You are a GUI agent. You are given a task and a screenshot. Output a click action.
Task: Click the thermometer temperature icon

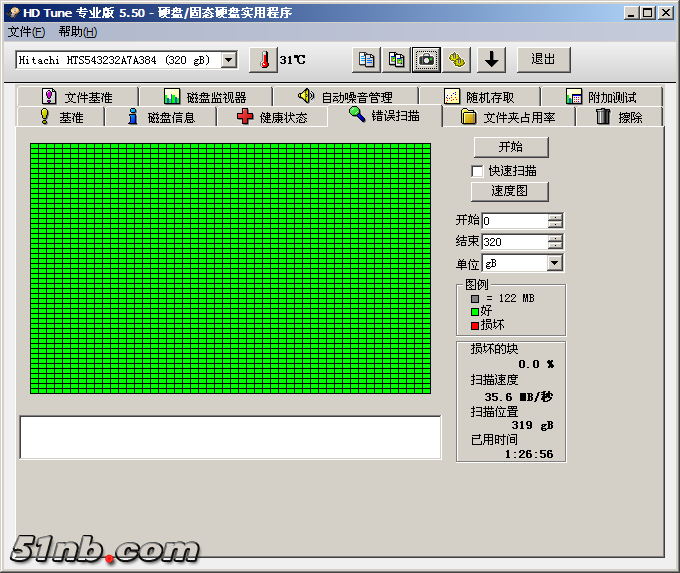(264, 60)
